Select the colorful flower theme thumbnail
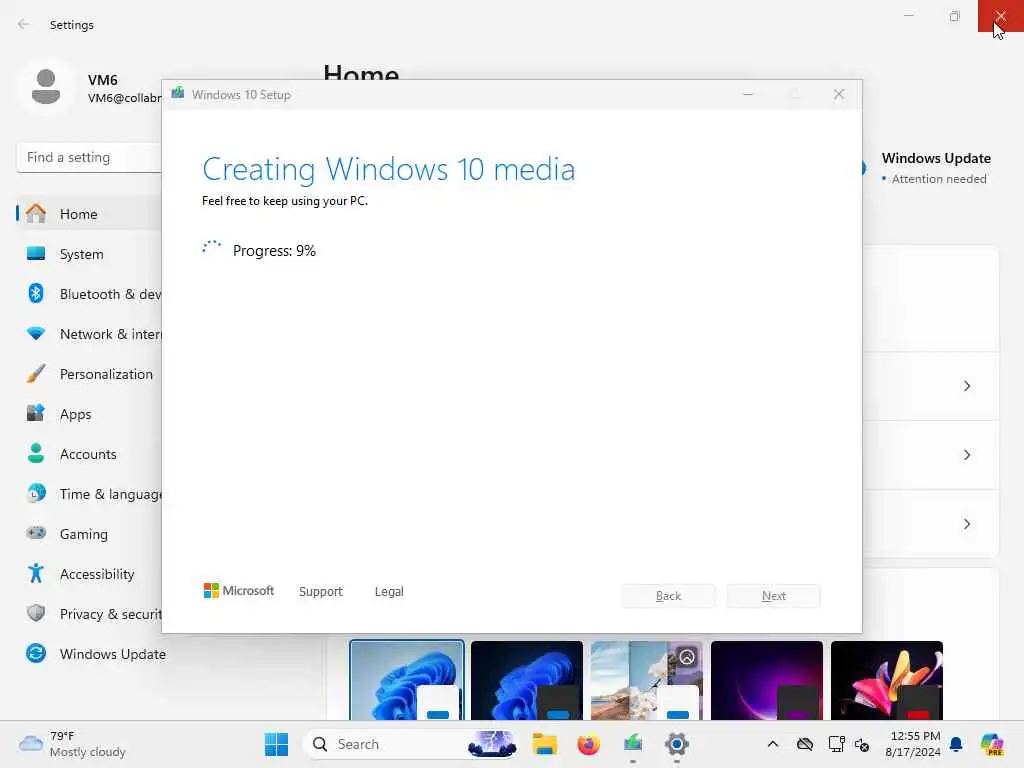Viewport: 1024px width, 768px height. point(887,680)
